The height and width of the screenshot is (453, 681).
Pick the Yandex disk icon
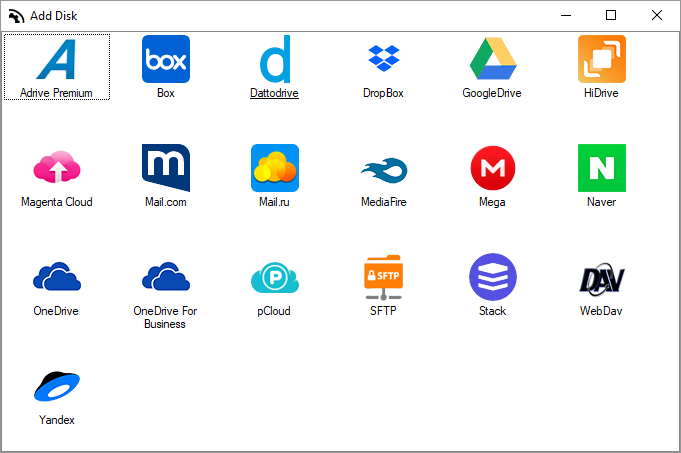pos(57,386)
